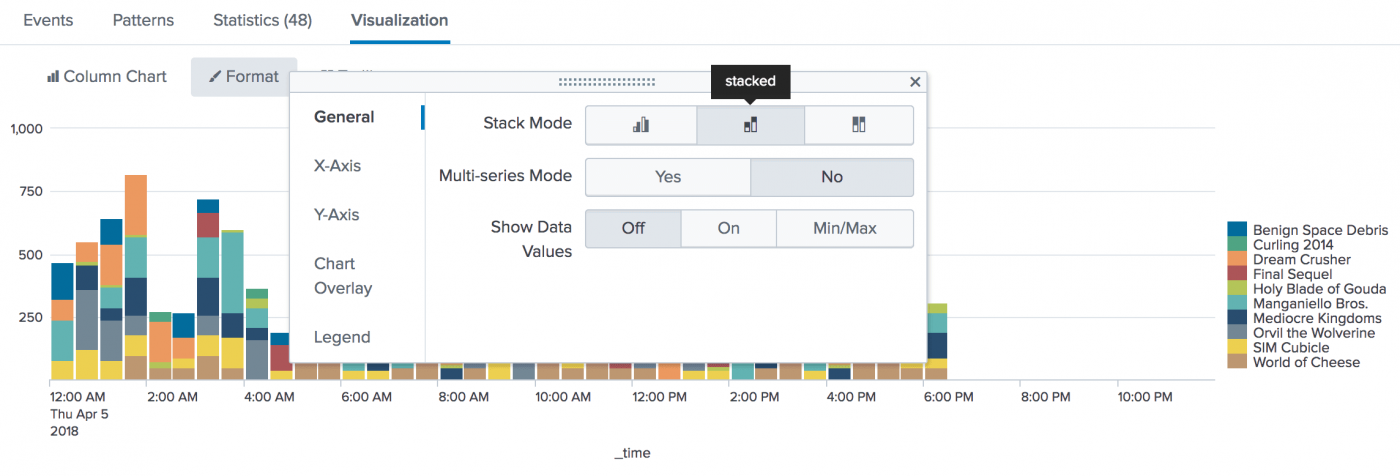The height and width of the screenshot is (476, 1400).
Task: Close the Format popup panel
Action: [915, 82]
